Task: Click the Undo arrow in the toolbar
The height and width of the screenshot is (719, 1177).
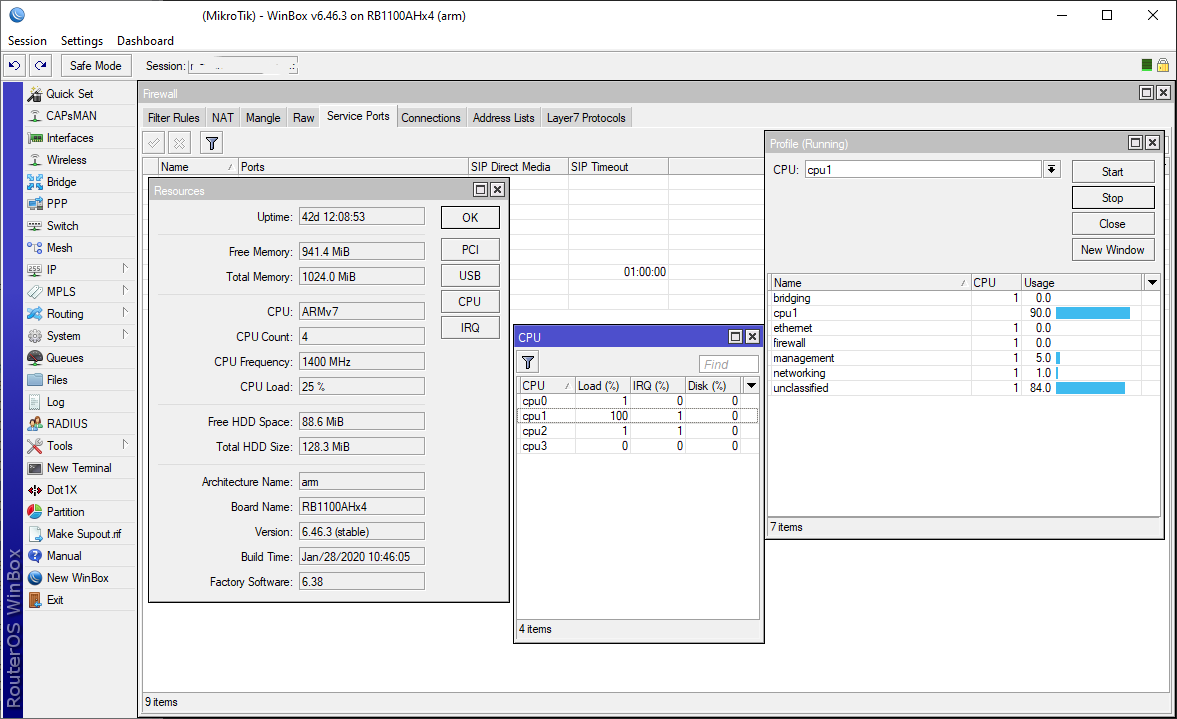Action: pos(14,65)
